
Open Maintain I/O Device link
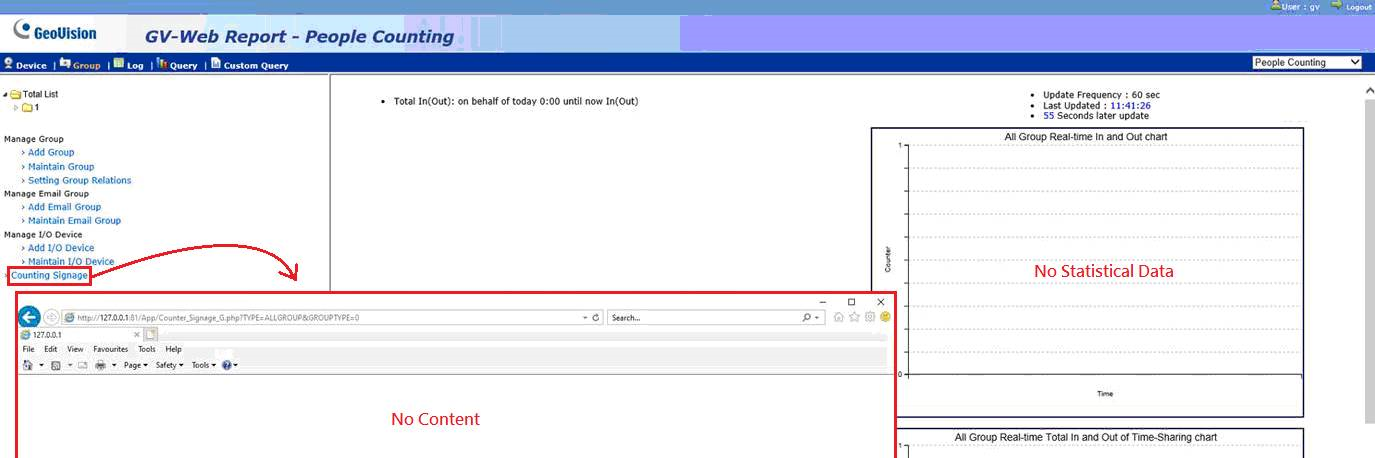pos(71,262)
